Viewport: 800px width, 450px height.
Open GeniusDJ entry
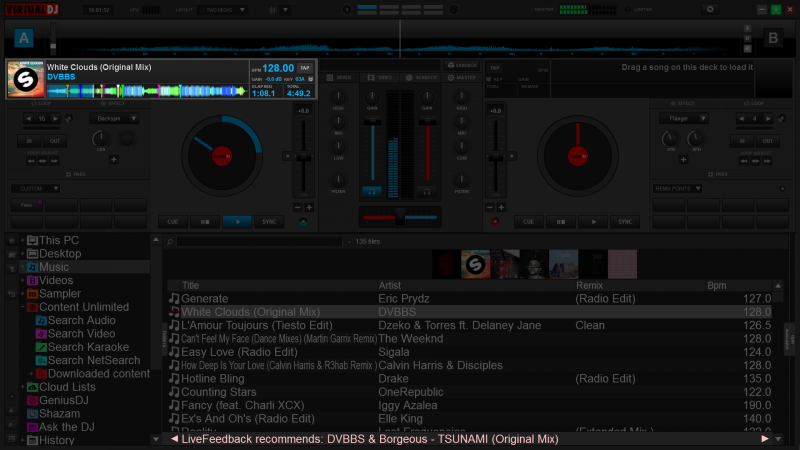click(64, 401)
